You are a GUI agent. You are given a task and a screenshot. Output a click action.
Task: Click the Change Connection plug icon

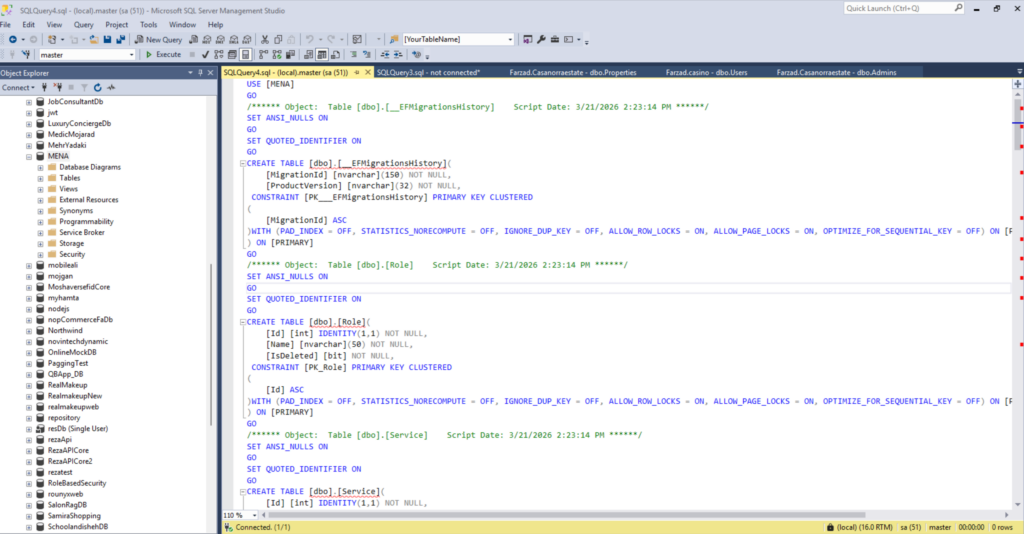pos(27,55)
